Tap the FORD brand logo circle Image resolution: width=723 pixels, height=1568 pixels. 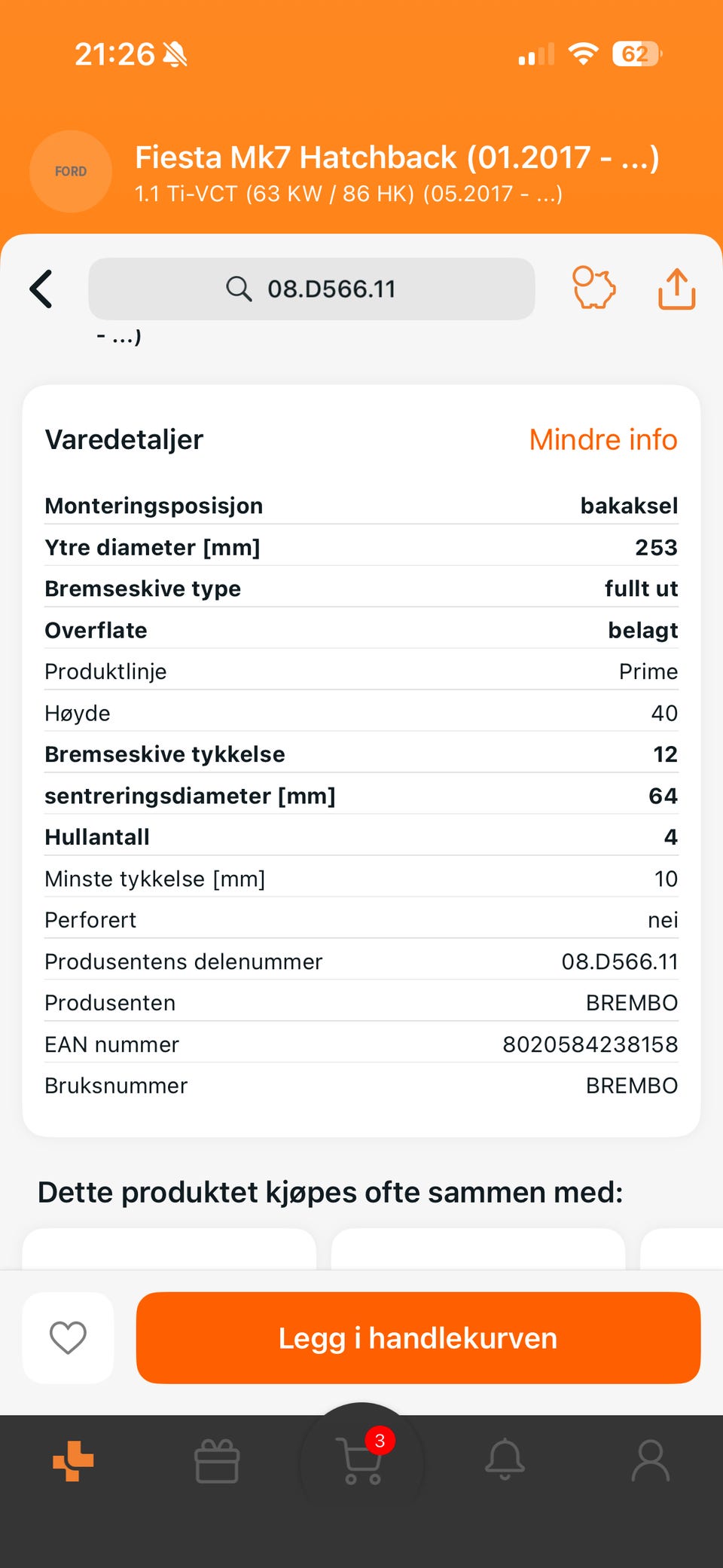(71, 172)
